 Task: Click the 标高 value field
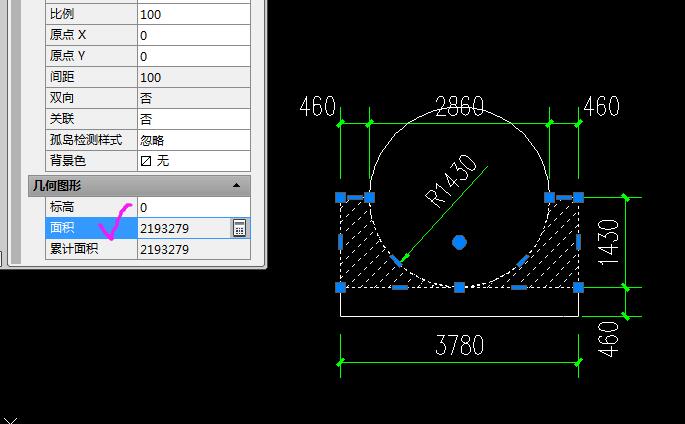(x=194, y=207)
